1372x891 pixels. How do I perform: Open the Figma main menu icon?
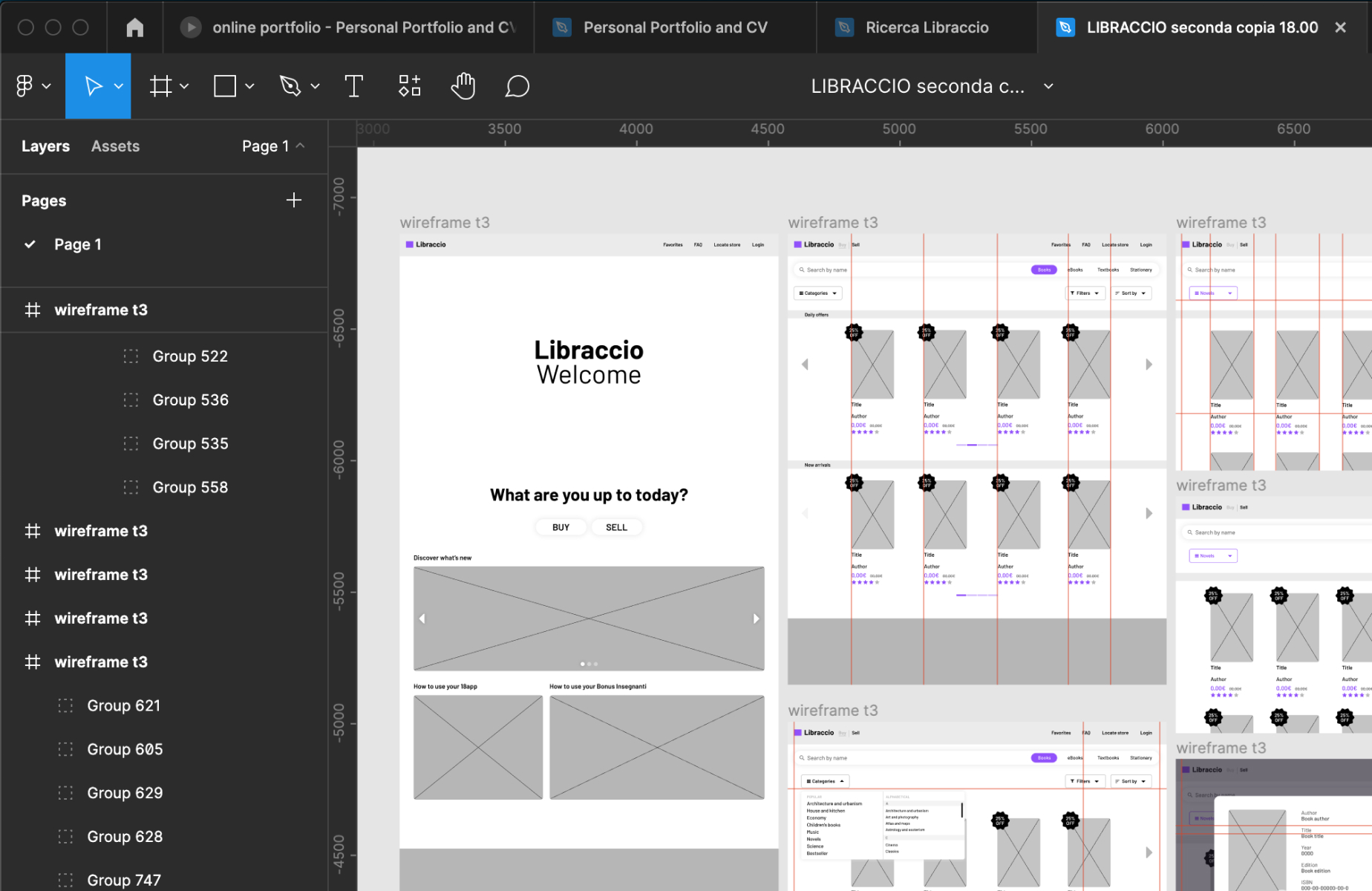(x=24, y=86)
